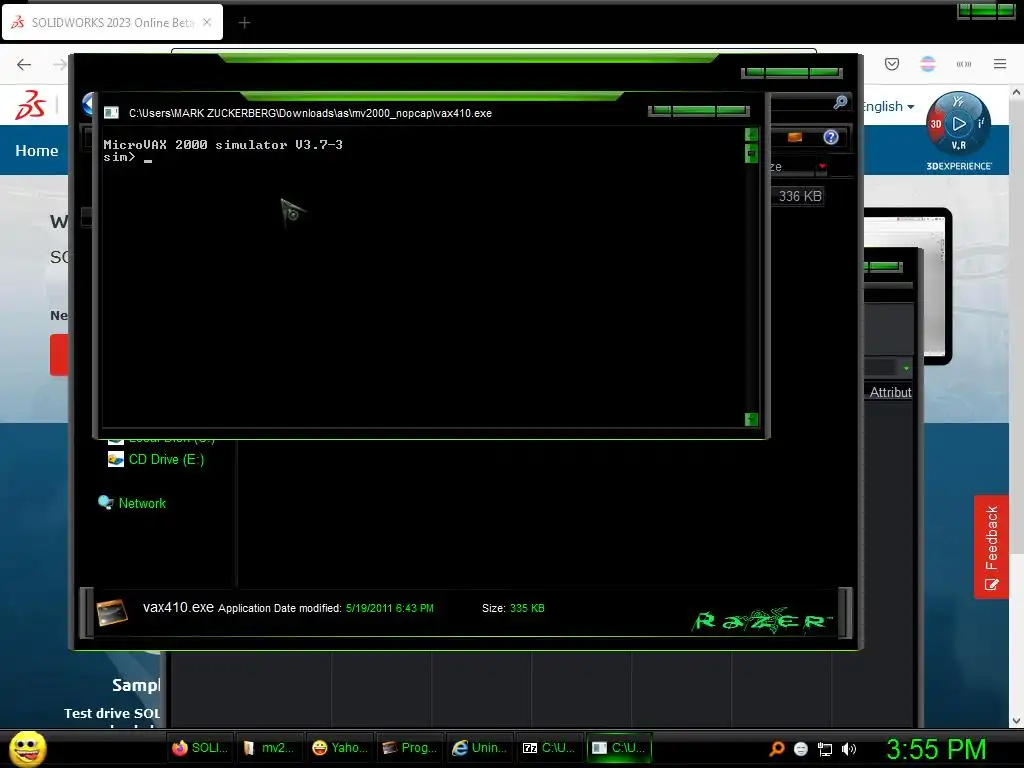The width and height of the screenshot is (1024, 768).
Task: Click the console scrollbar thumb
Action: click(751, 153)
